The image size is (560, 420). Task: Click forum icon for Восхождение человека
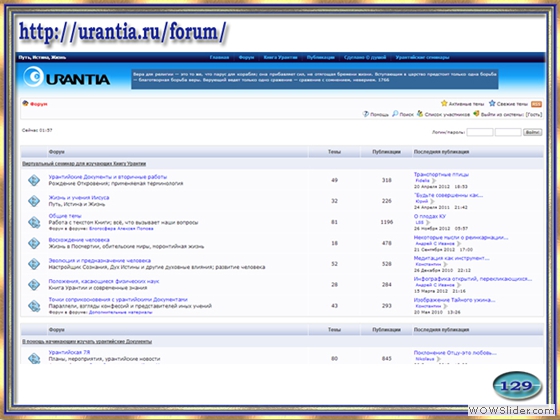[34, 243]
